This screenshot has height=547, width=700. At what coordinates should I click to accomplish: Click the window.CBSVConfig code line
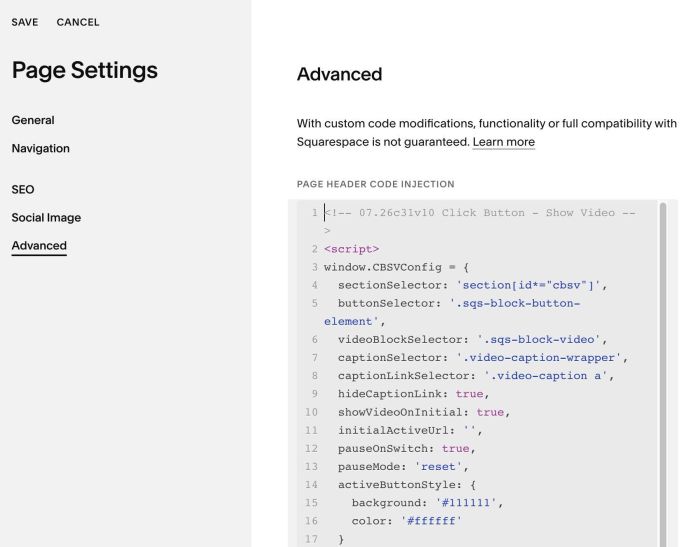[396, 267]
